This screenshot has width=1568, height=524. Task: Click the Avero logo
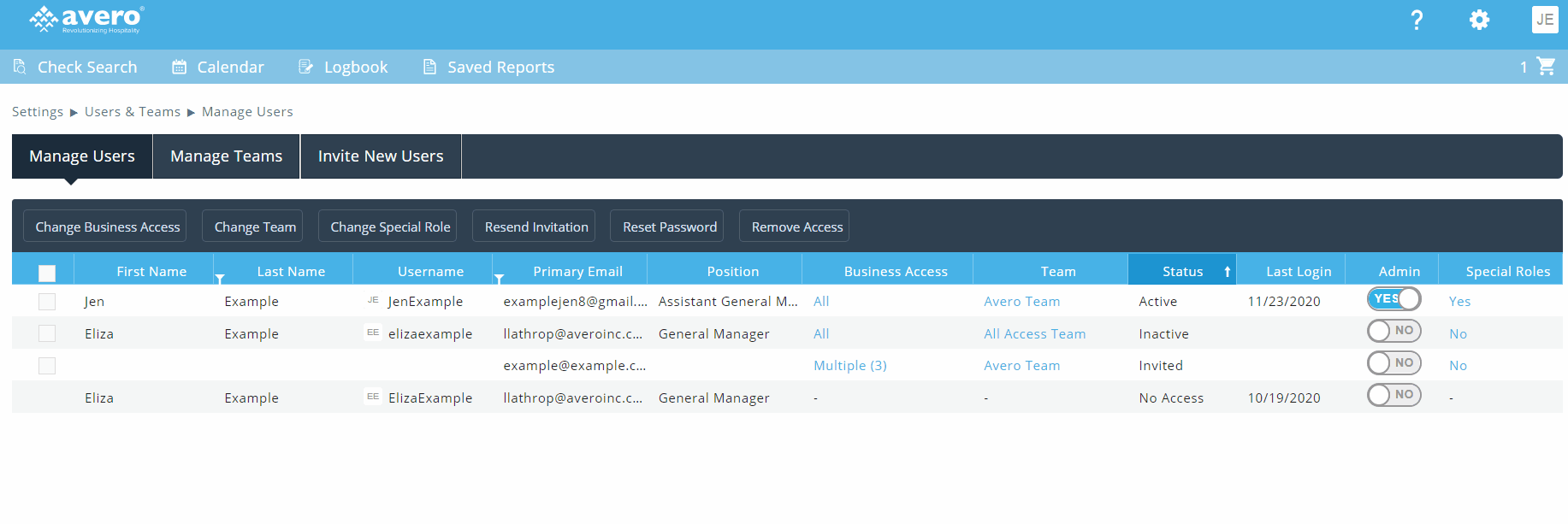[86, 19]
